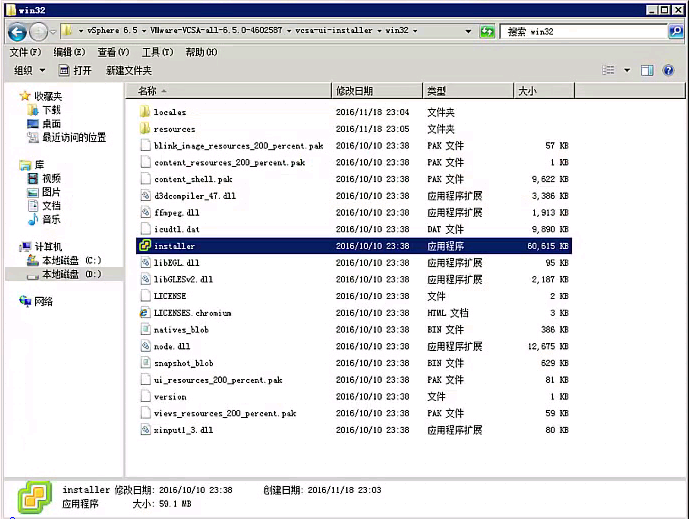Select file icudtl.dat
Screen dimensions: 689x519
pyautogui.click(x=177, y=229)
